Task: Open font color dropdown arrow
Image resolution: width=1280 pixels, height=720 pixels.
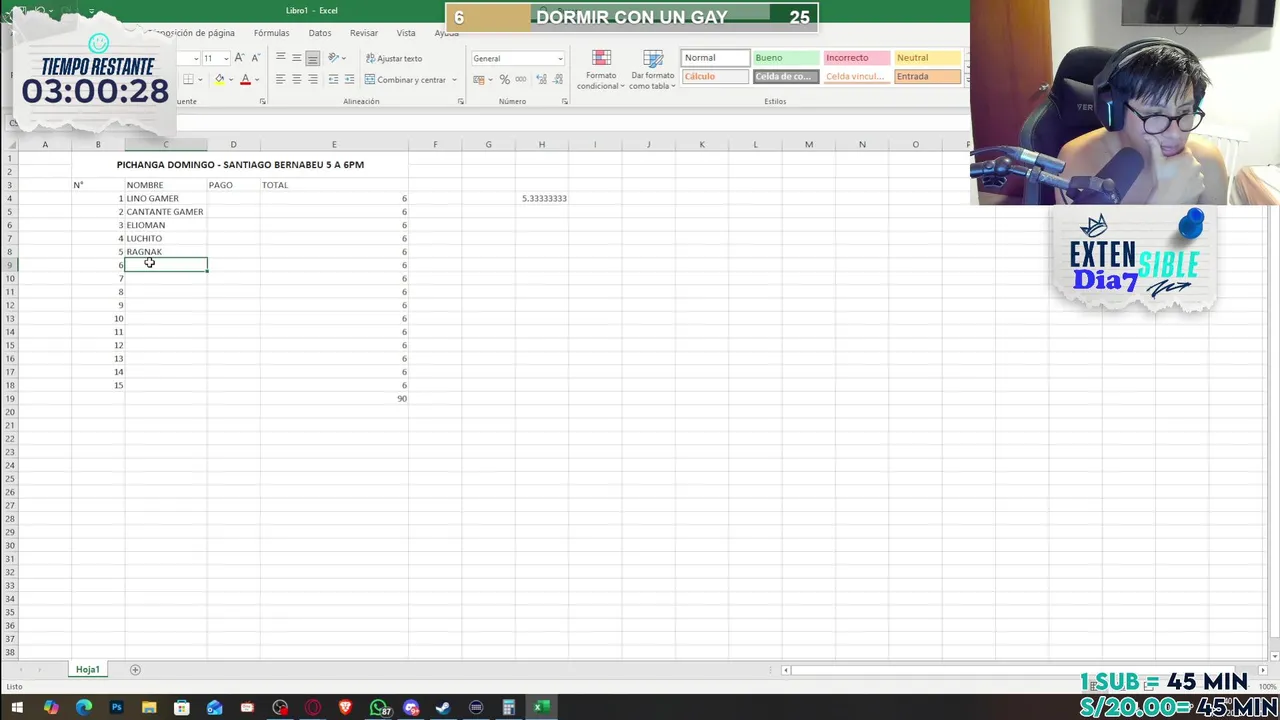Action: click(x=256, y=80)
